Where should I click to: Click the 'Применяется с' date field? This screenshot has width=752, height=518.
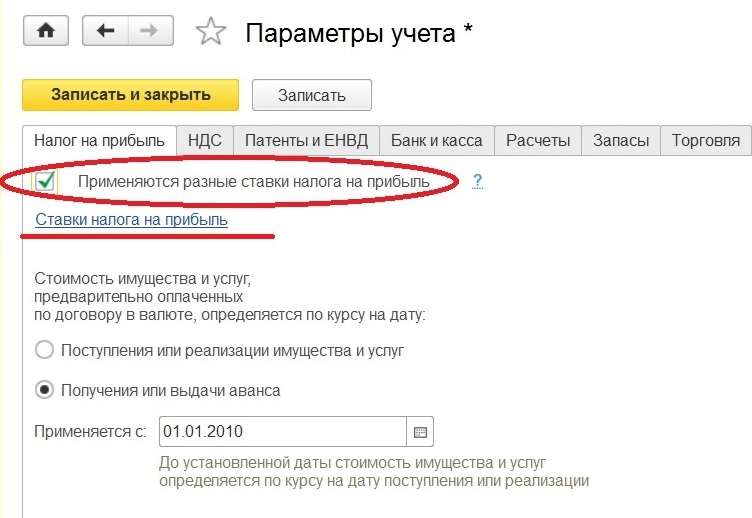(x=283, y=432)
